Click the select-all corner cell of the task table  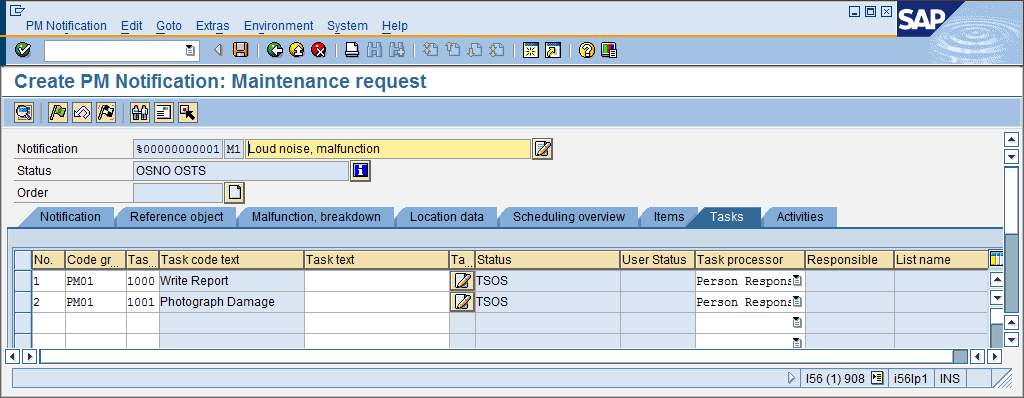tap(23, 259)
